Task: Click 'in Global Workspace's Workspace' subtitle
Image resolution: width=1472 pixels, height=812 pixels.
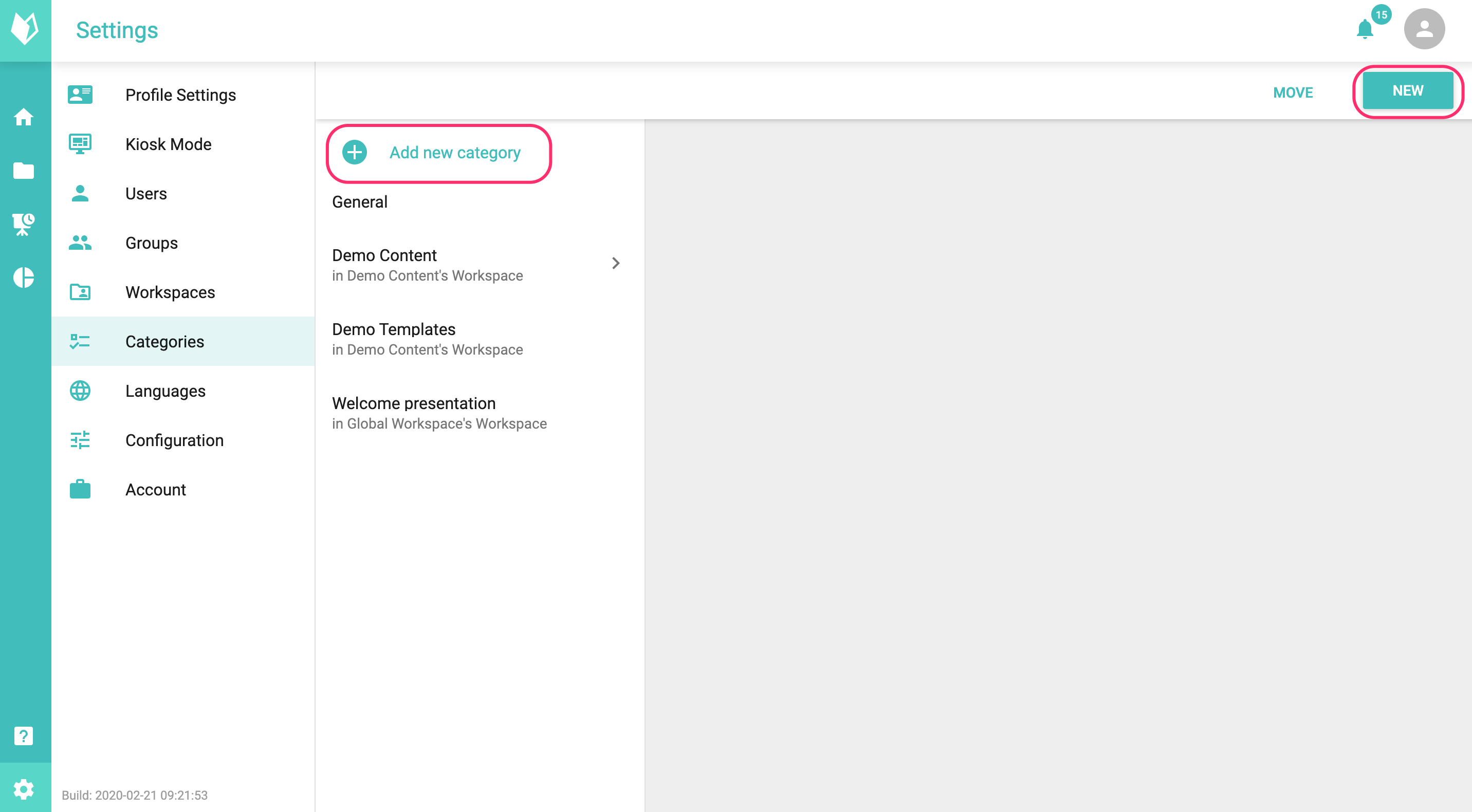Action: [439, 423]
